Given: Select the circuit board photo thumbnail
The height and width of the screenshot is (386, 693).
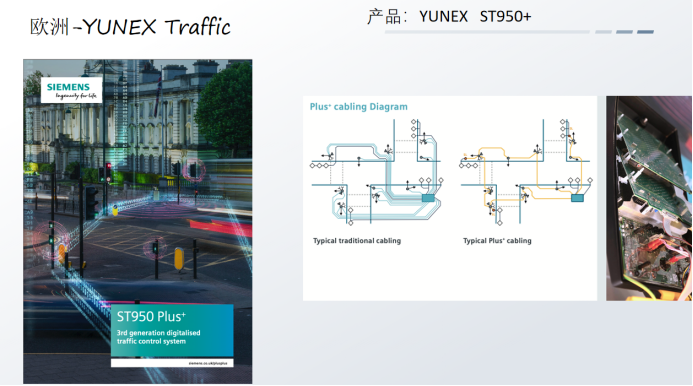Looking at the screenshot, I should pyautogui.click(x=649, y=198).
